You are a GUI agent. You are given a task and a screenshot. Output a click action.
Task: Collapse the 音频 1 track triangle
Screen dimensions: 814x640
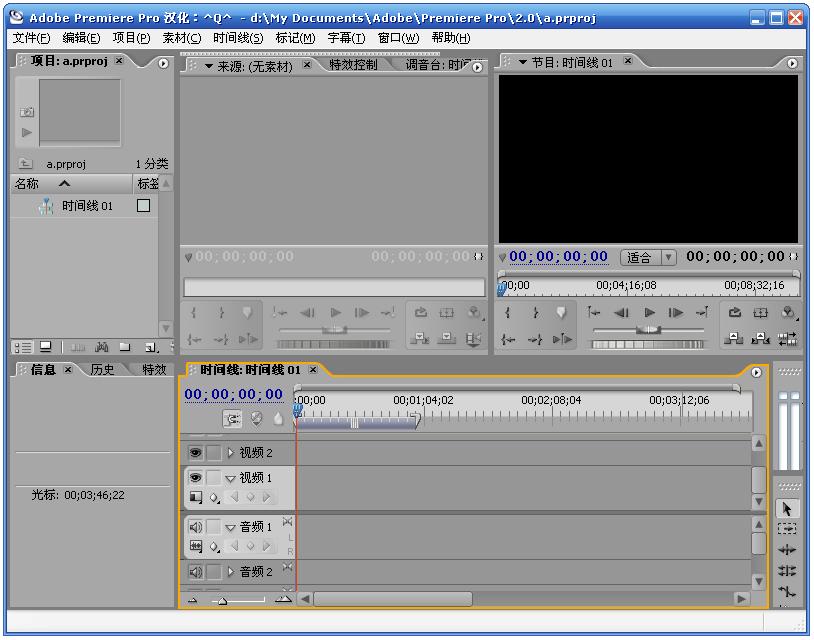coord(230,526)
